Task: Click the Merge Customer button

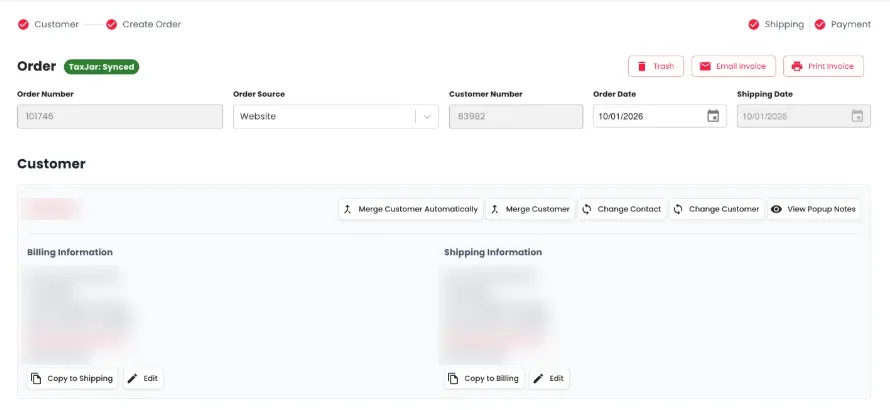Action: 530,209
